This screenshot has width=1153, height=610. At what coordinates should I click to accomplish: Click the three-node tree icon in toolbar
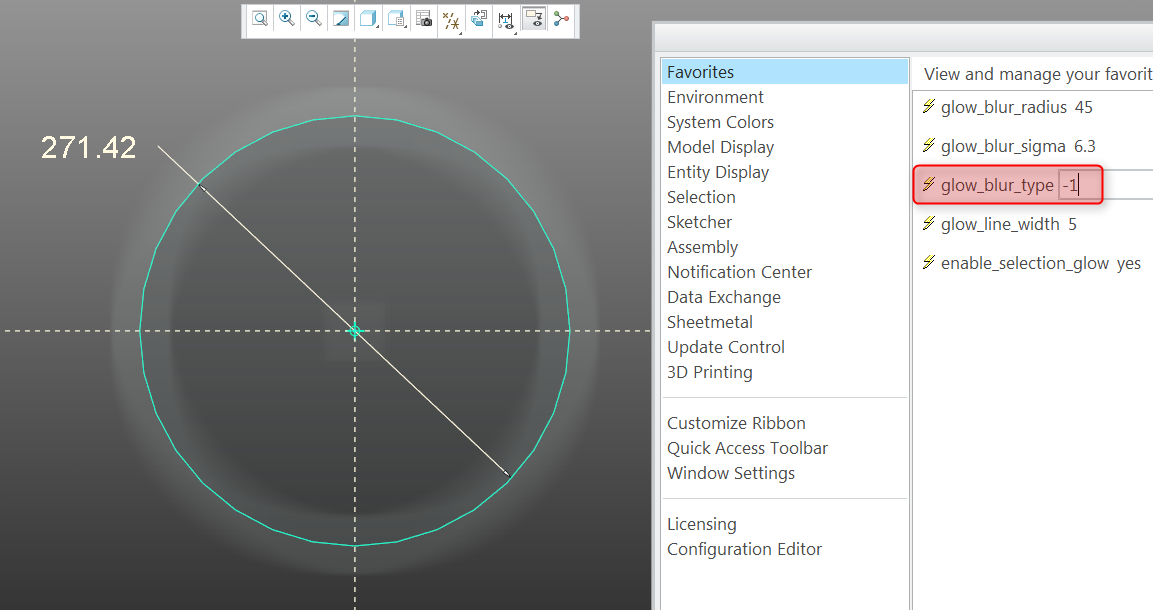[x=562, y=19]
